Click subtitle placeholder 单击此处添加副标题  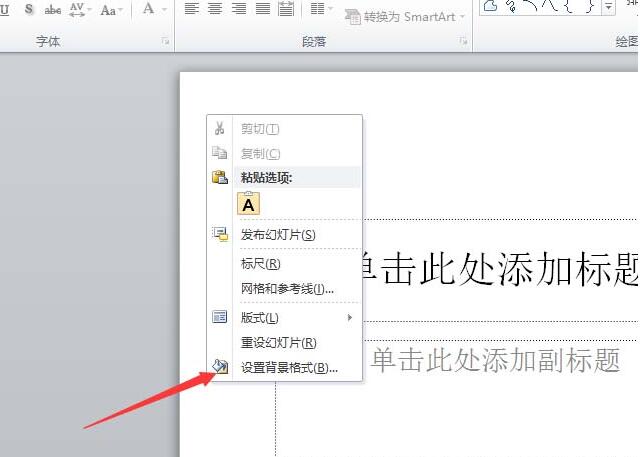coord(496,360)
